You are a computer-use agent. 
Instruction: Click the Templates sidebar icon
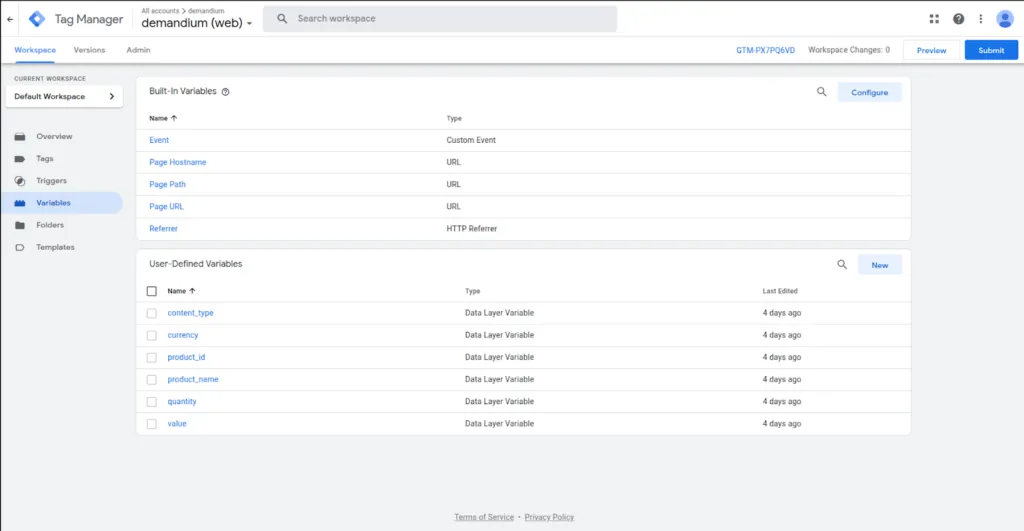[20, 248]
